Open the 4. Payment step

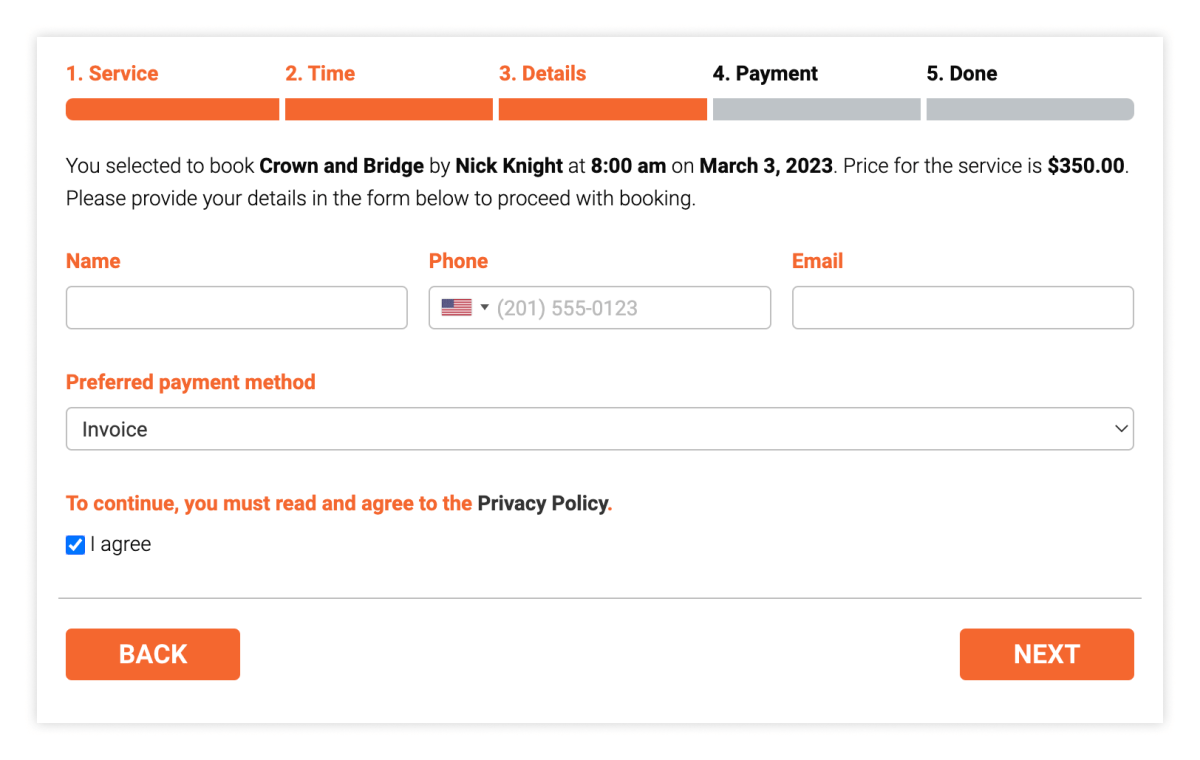(765, 73)
